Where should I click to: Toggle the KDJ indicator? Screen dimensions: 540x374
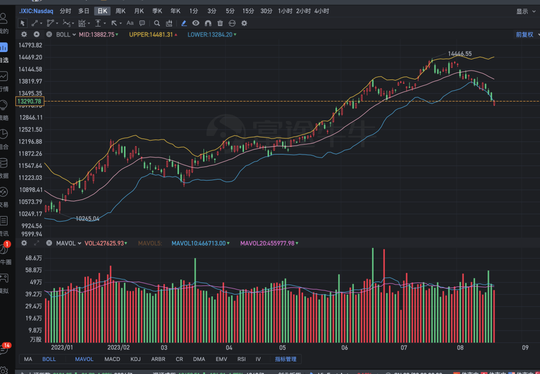(x=136, y=359)
